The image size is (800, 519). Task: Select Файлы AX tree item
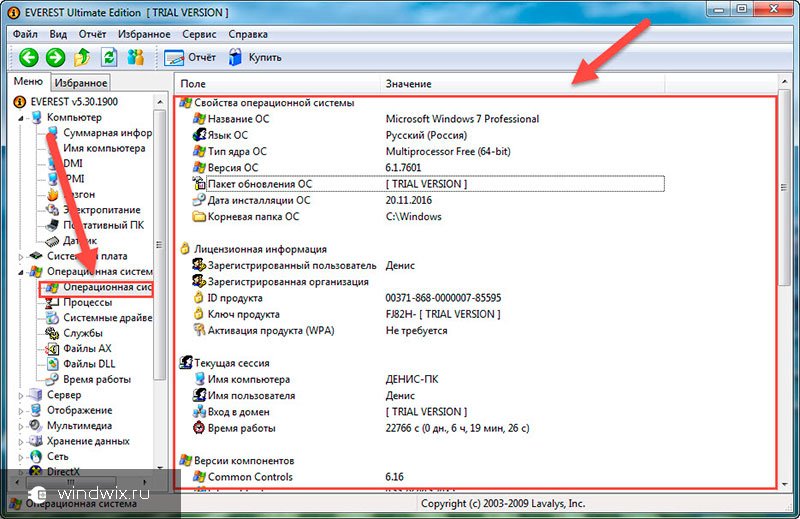pyautogui.click(x=79, y=349)
